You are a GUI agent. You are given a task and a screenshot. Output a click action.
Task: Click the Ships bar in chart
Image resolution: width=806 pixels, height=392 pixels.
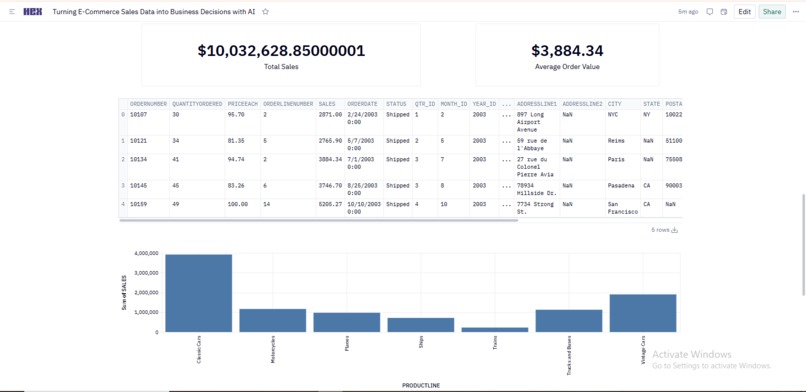[420, 325]
